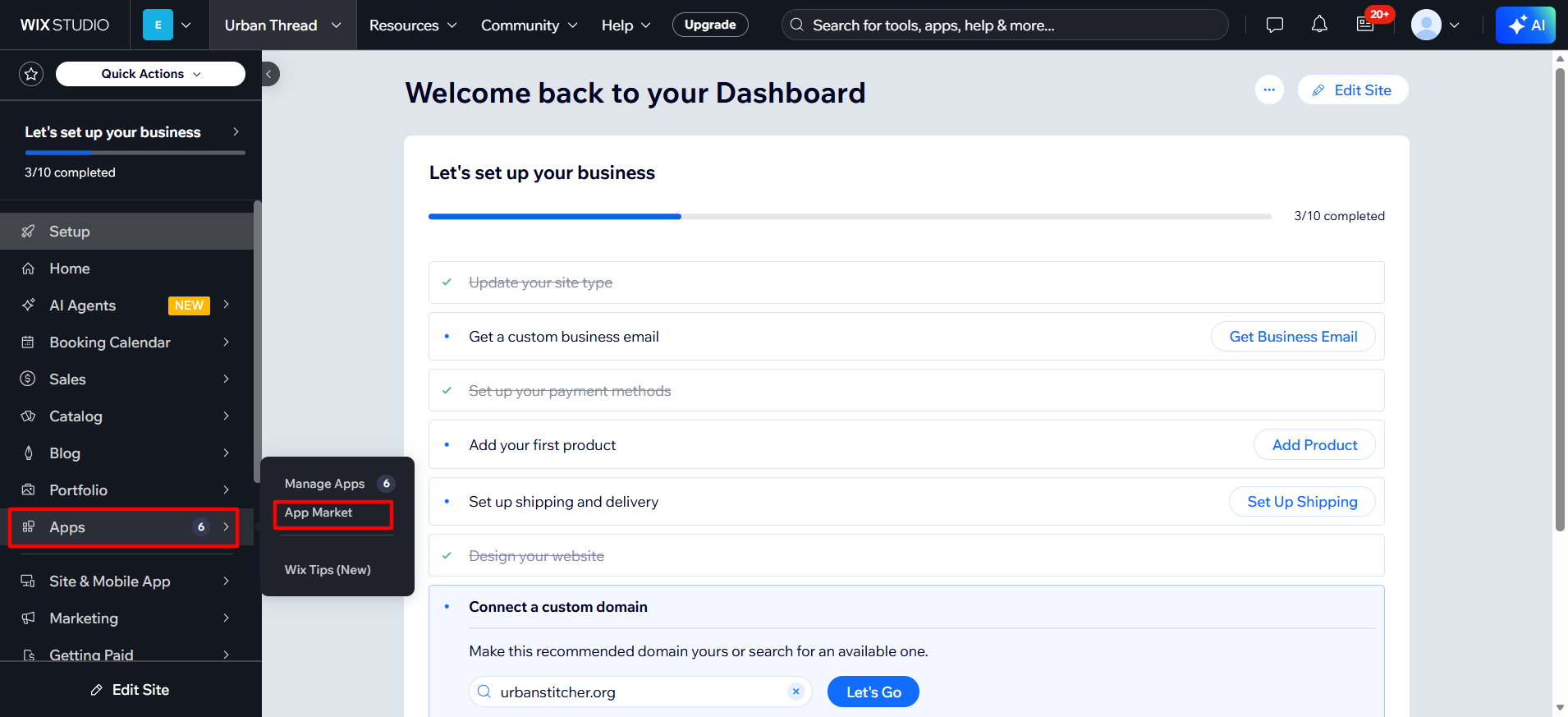Open Getting Paid in the sidebar
This screenshot has width=1568, height=717.
pos(126,655)
